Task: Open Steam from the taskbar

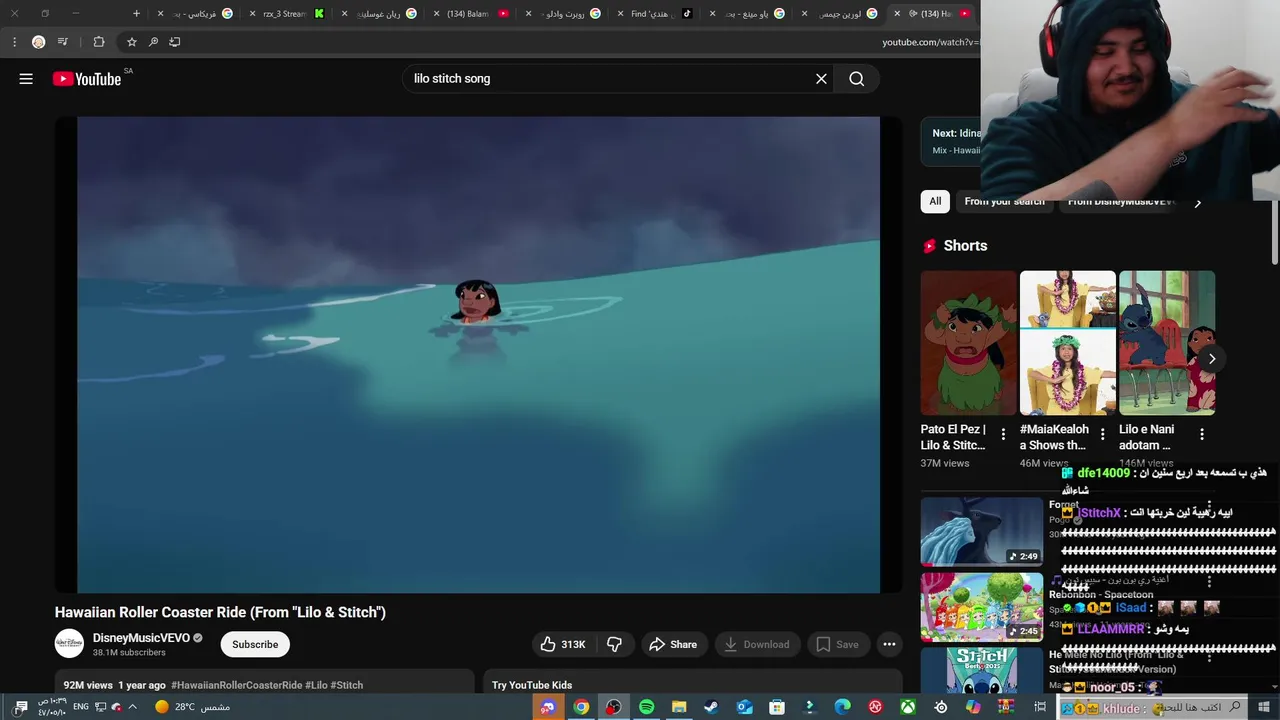Action: (x=711, y=707)
